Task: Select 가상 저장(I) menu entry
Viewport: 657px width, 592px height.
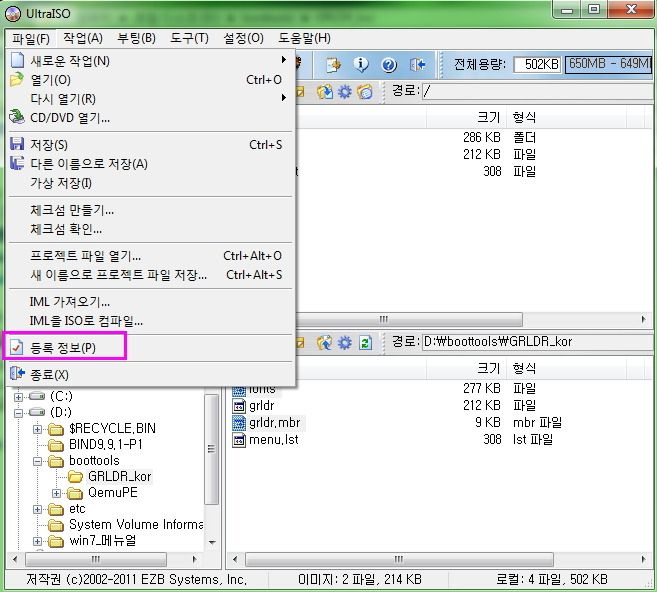Action: tap(151, 183)
